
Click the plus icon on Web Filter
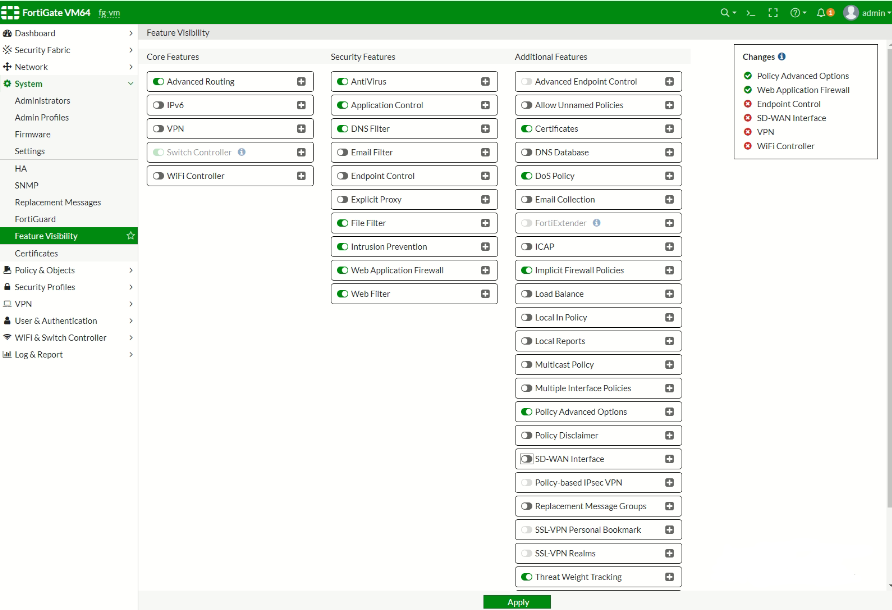click(485, 294)
